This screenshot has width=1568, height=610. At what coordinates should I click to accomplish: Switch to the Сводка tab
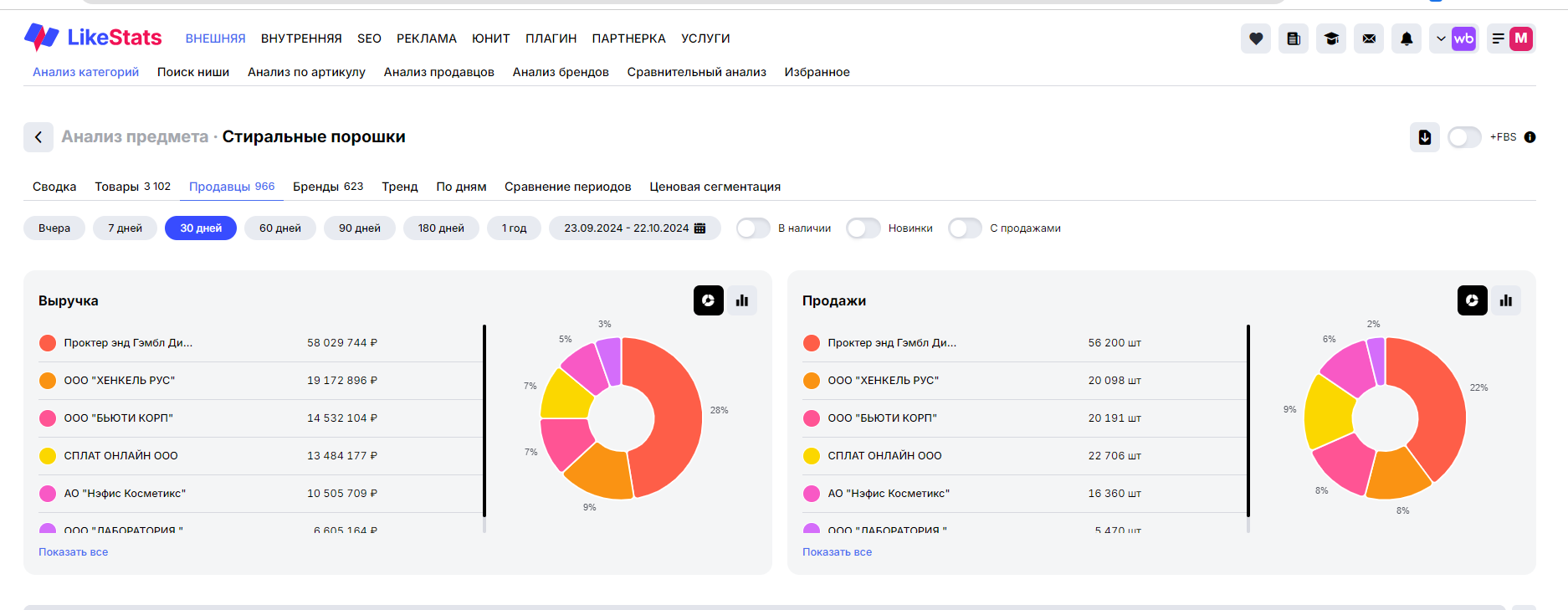[x=54, y=187]
